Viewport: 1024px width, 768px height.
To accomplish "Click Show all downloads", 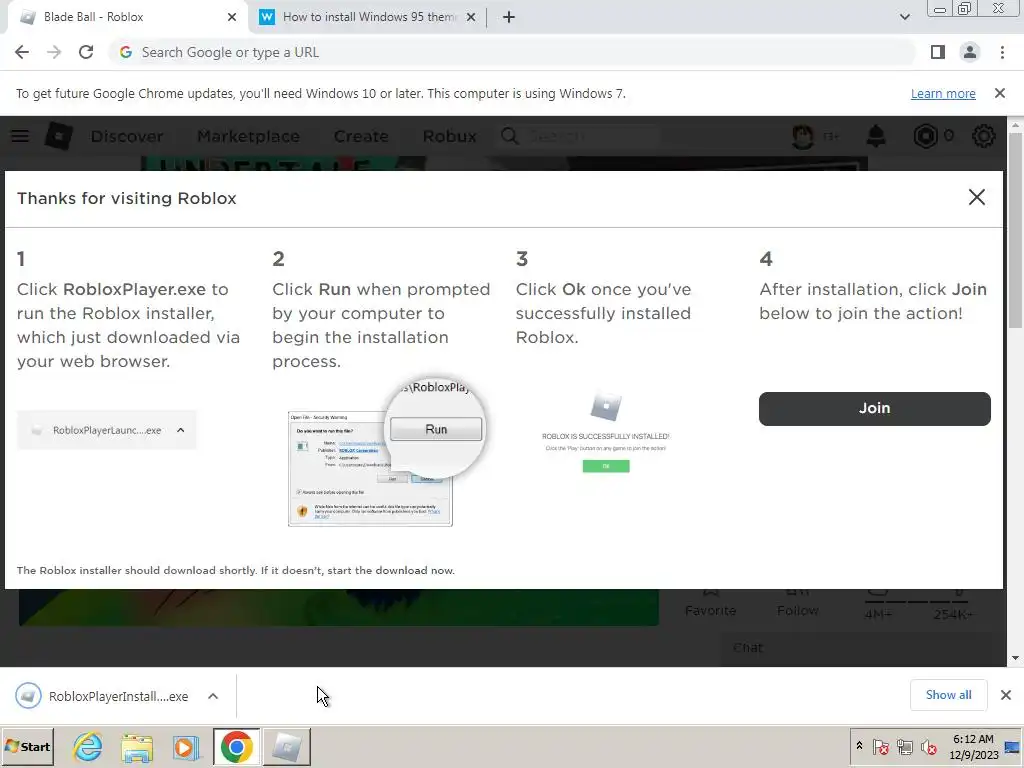I will [x=948, y=695].
